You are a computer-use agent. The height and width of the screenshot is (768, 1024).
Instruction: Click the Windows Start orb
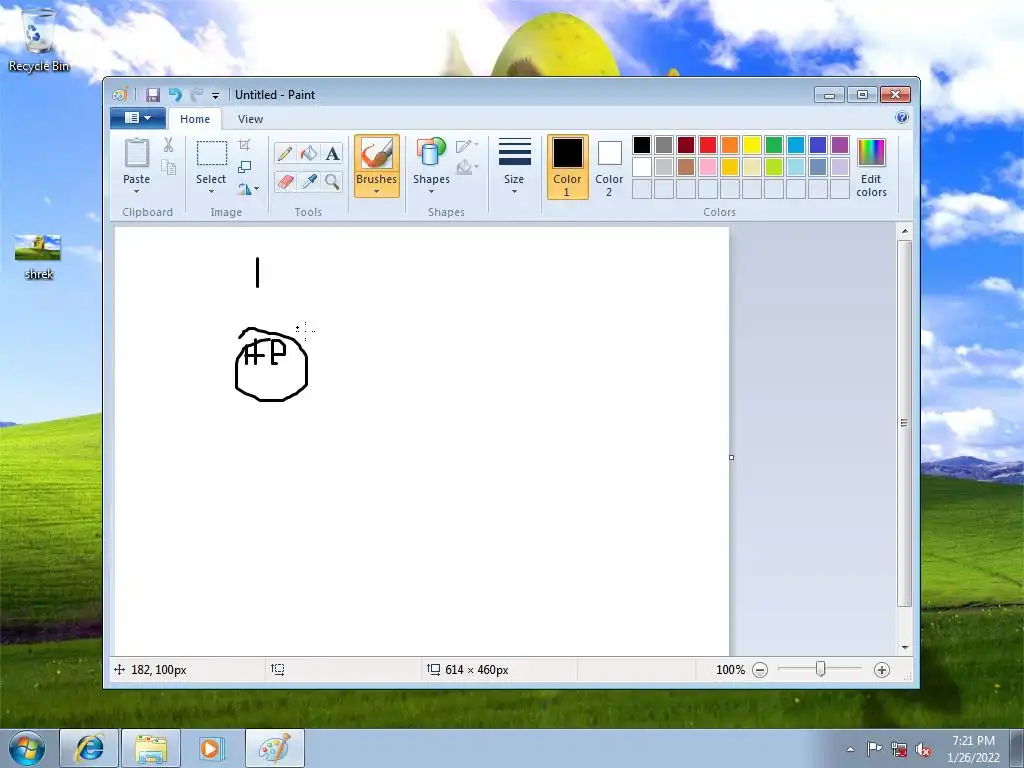click(x=27, y=748)
